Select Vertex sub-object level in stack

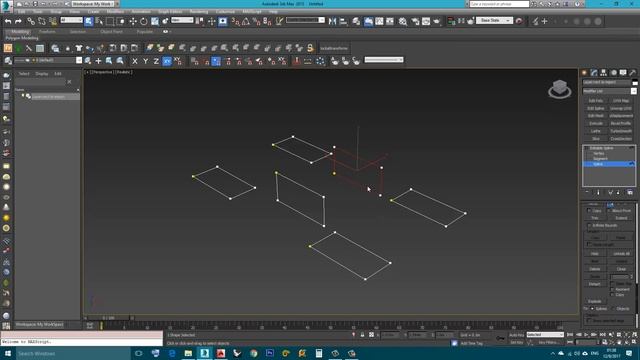(599, 153)
